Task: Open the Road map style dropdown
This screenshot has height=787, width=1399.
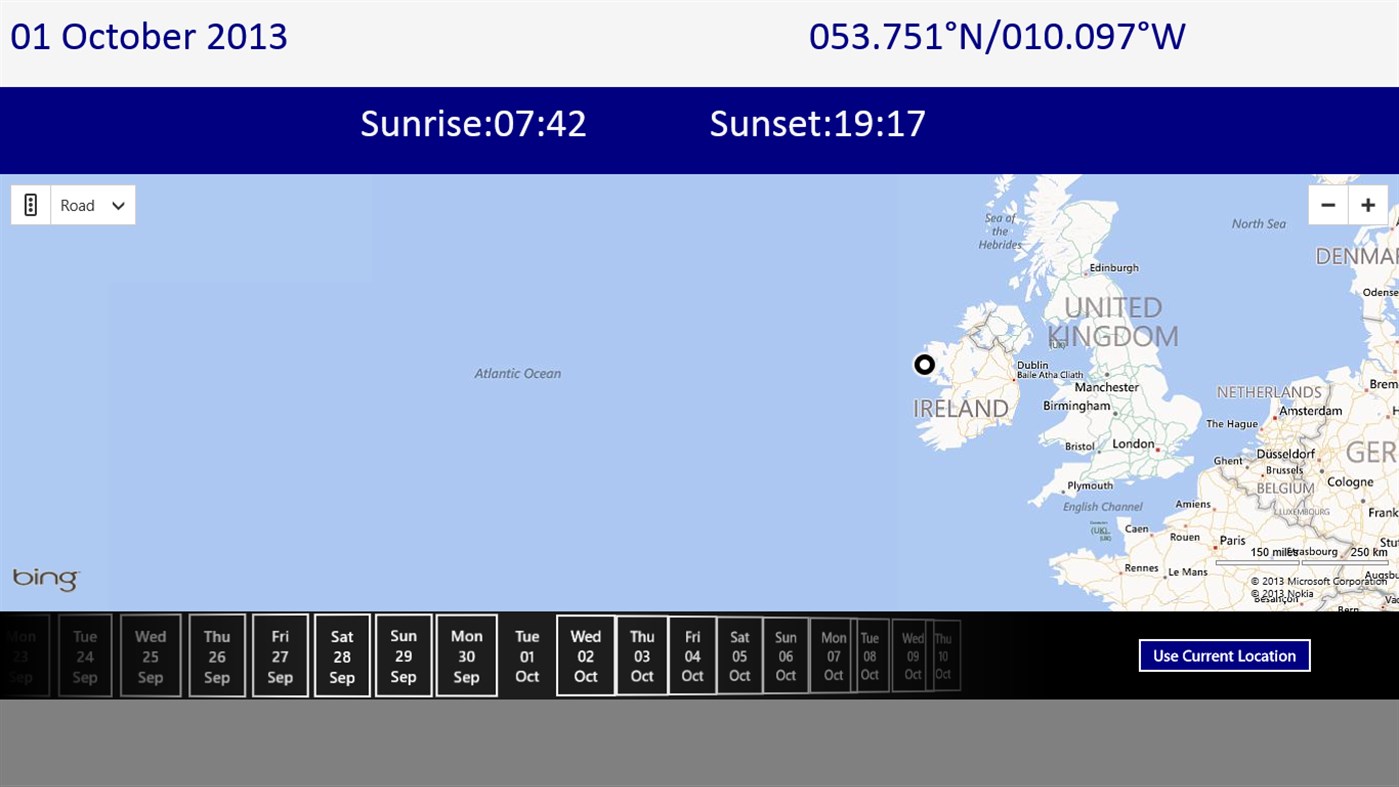Action: 78,204
